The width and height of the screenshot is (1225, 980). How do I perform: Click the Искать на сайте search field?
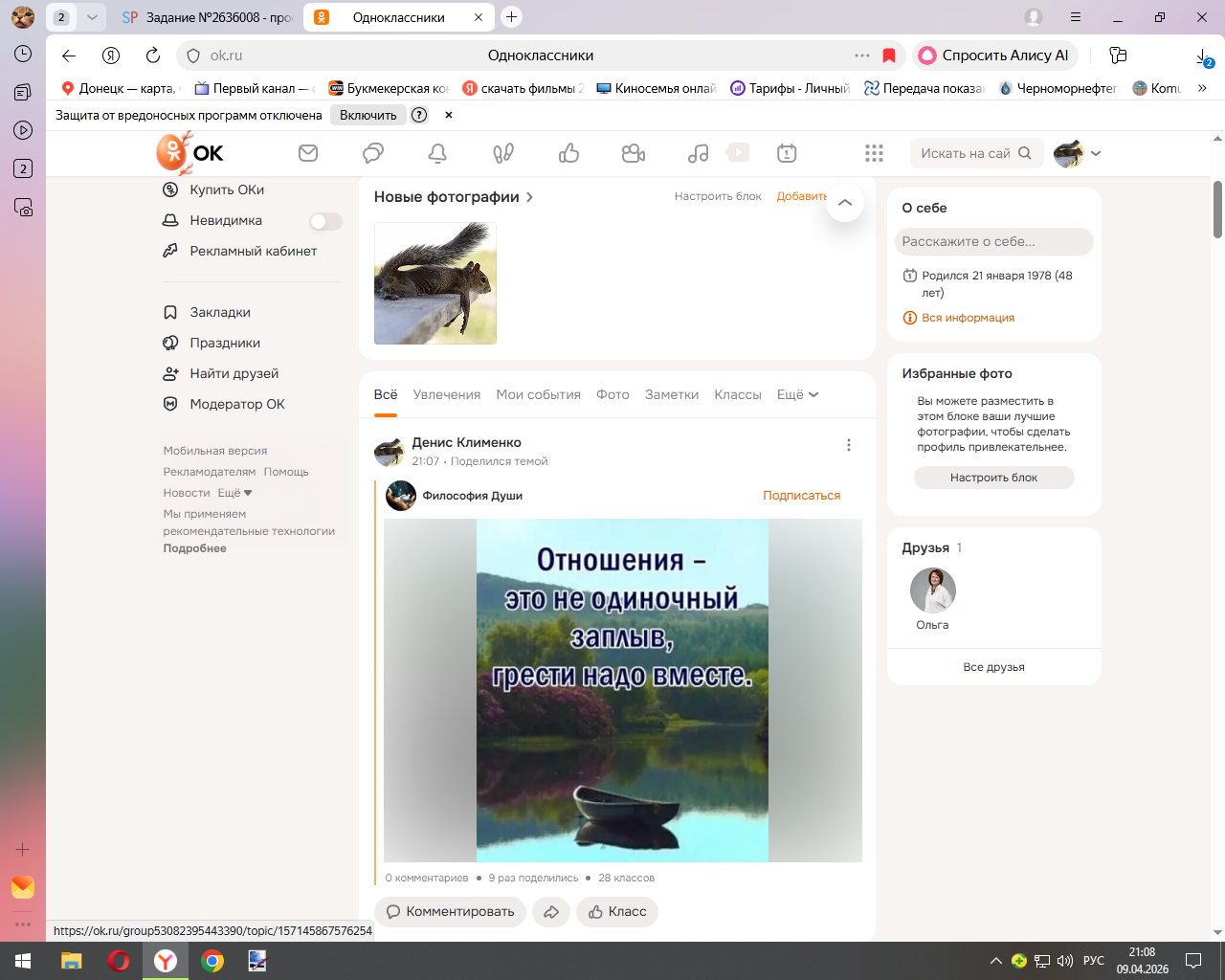pos(976,153)
